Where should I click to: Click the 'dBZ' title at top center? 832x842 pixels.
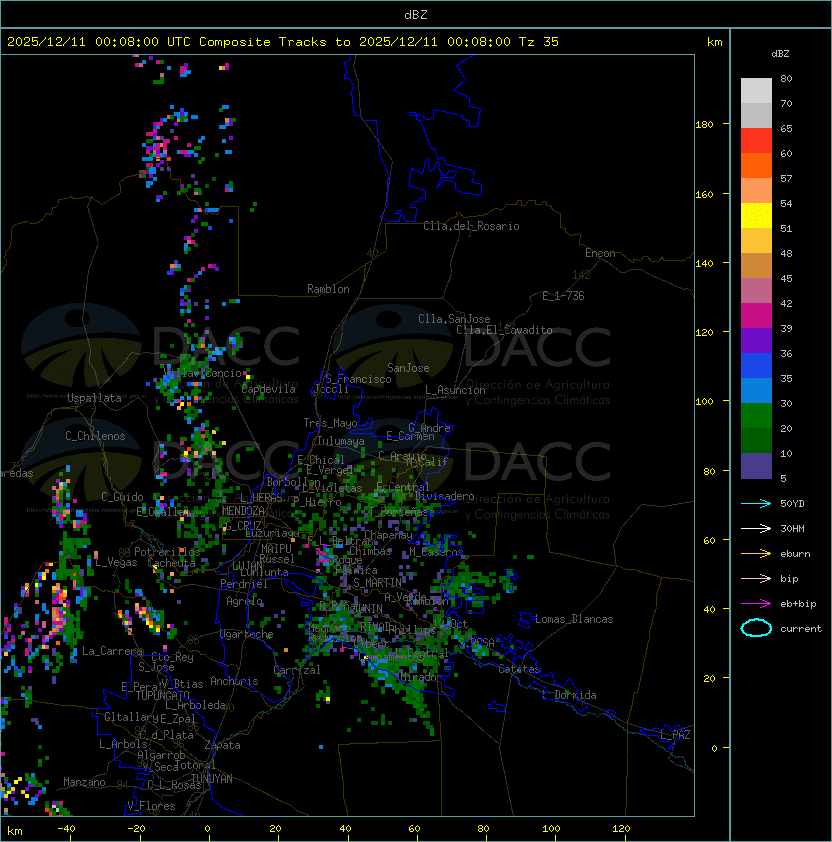click(416, 14)
